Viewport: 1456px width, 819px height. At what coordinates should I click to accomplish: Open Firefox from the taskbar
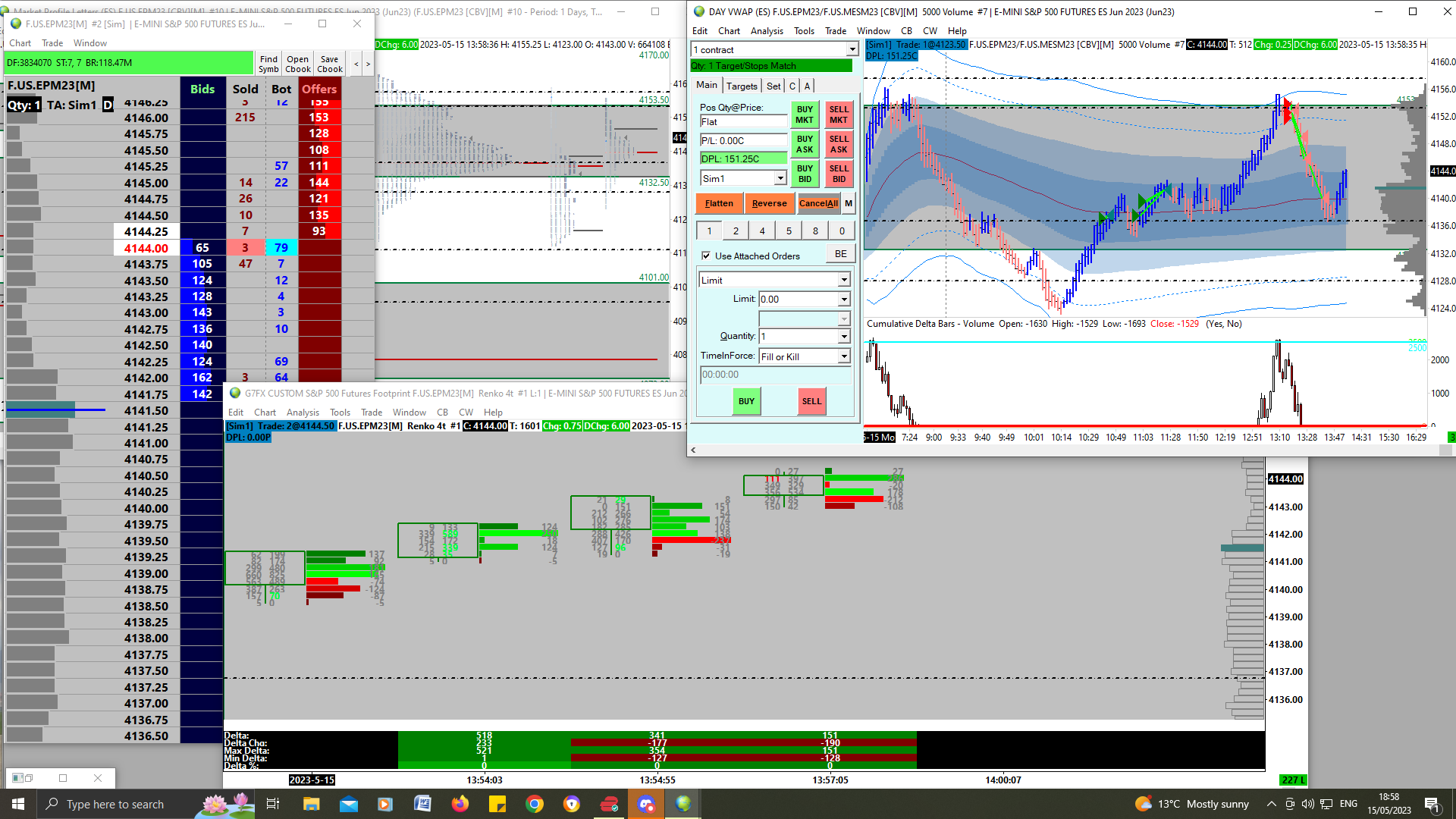tap(460, 804)
